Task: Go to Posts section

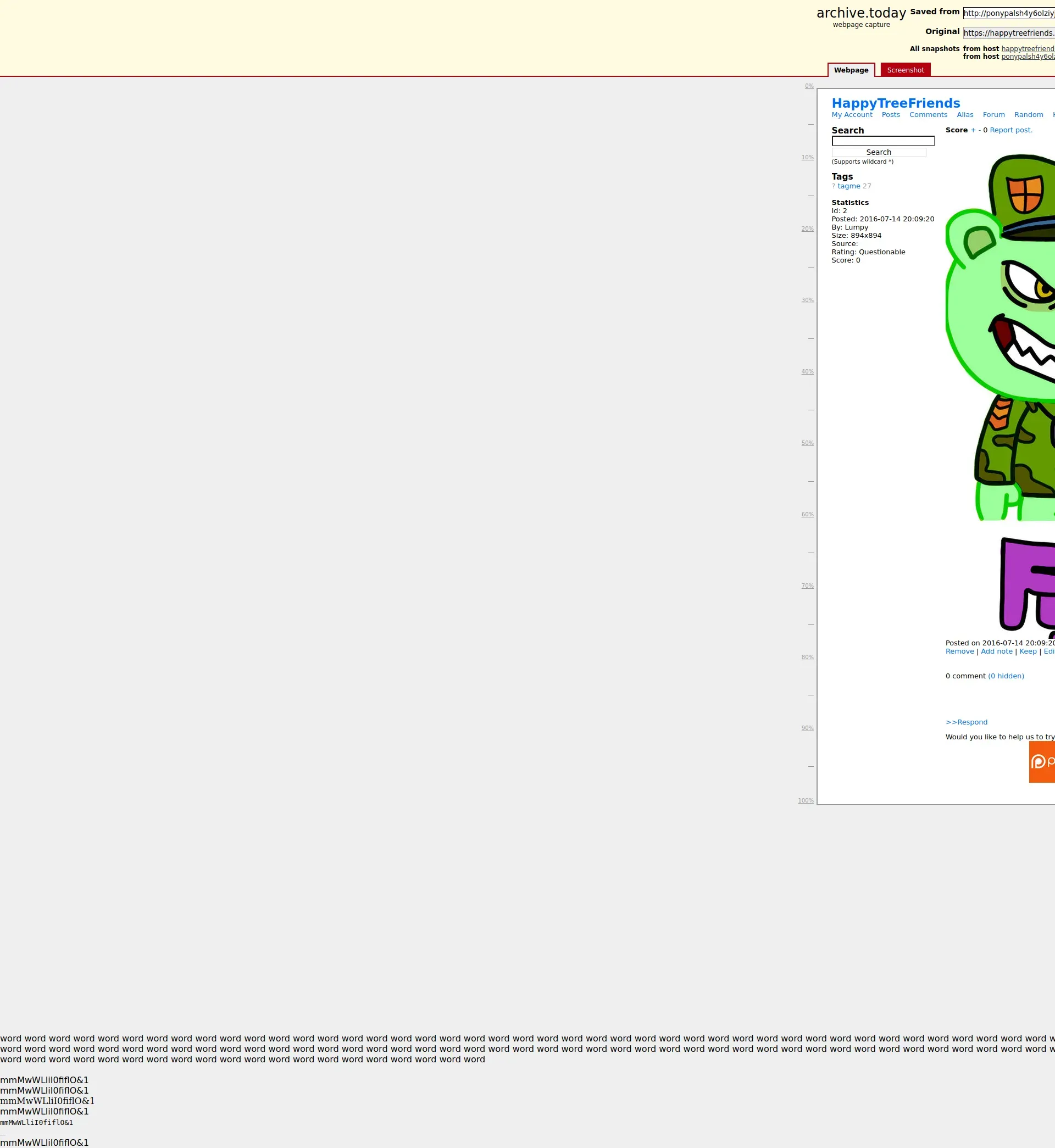Action: click(890, 115)
